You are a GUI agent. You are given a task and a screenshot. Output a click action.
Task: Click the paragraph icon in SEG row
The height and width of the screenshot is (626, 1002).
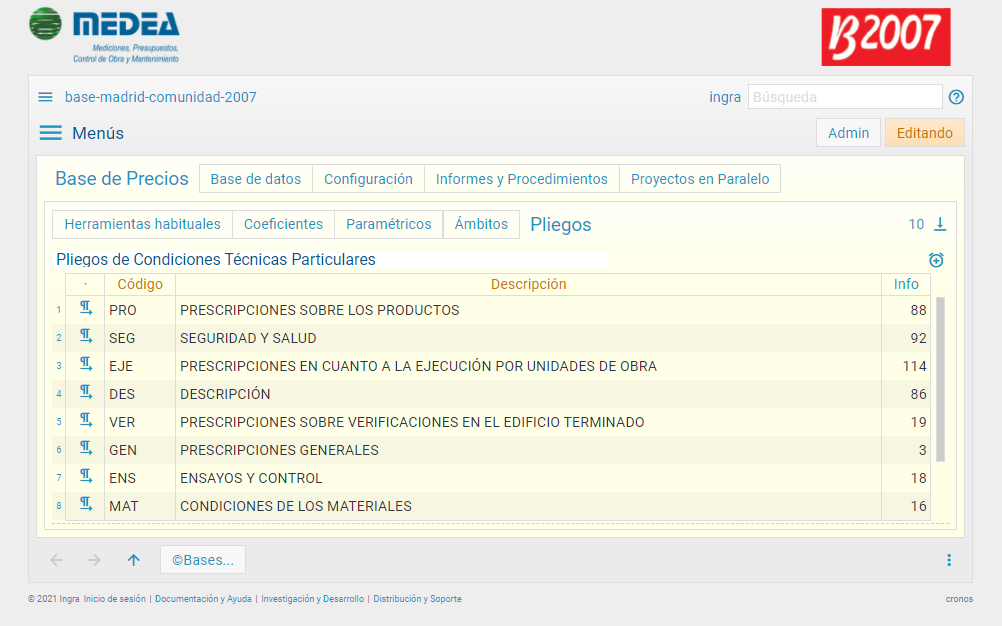tap(86, 337)
